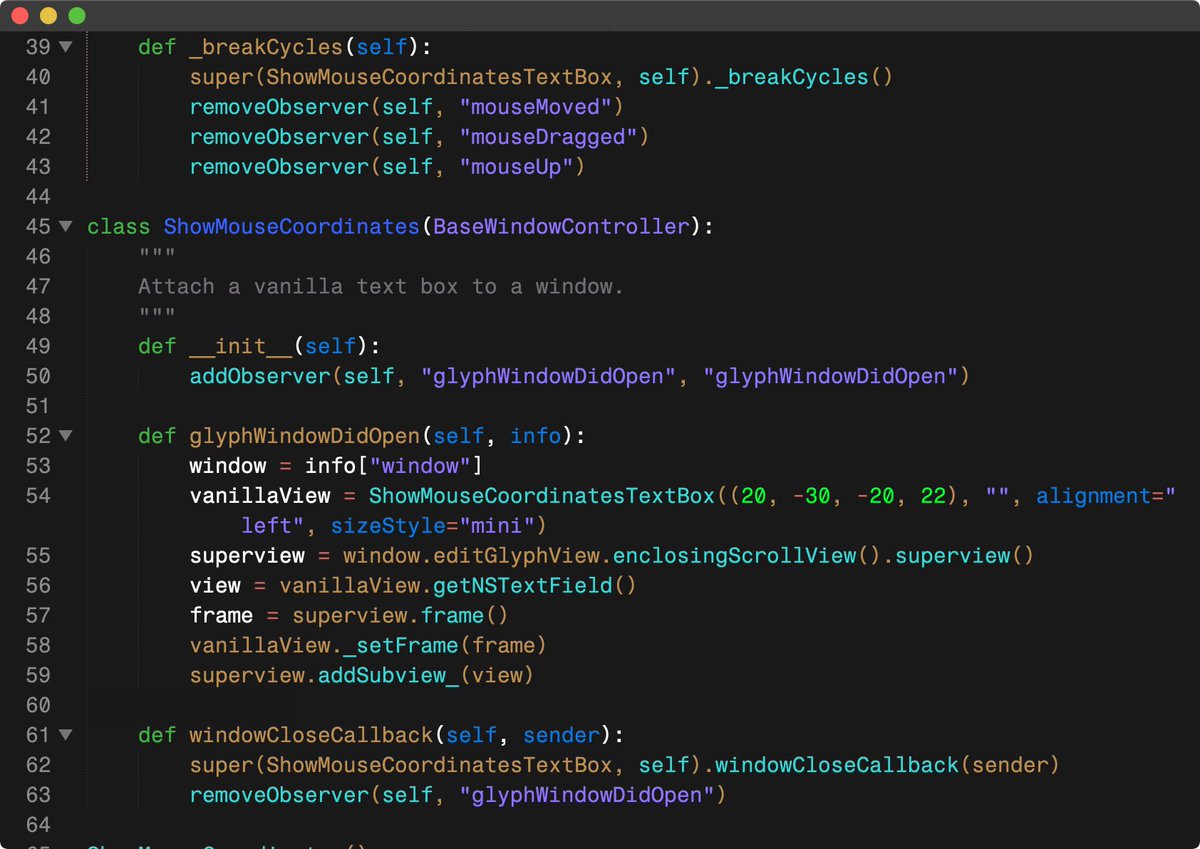Collapse the ShowMouseCoordinates class fold at line 45

(66, 226)
